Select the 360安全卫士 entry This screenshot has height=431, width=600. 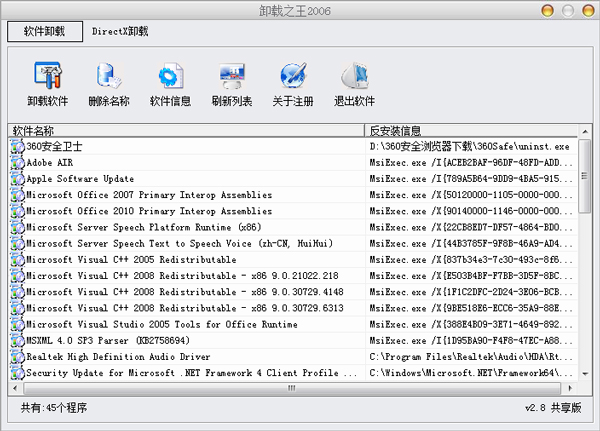coord(54,147)
